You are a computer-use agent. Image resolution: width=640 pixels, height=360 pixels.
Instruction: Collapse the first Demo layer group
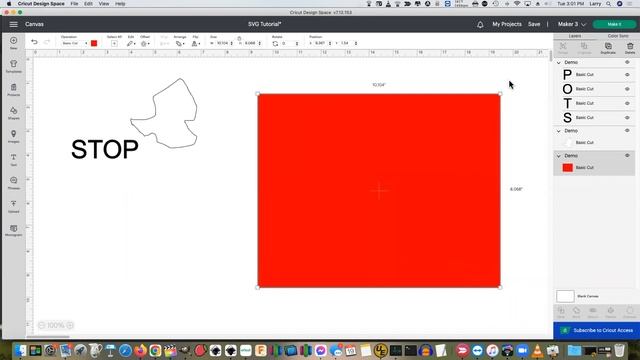point(559,62)
